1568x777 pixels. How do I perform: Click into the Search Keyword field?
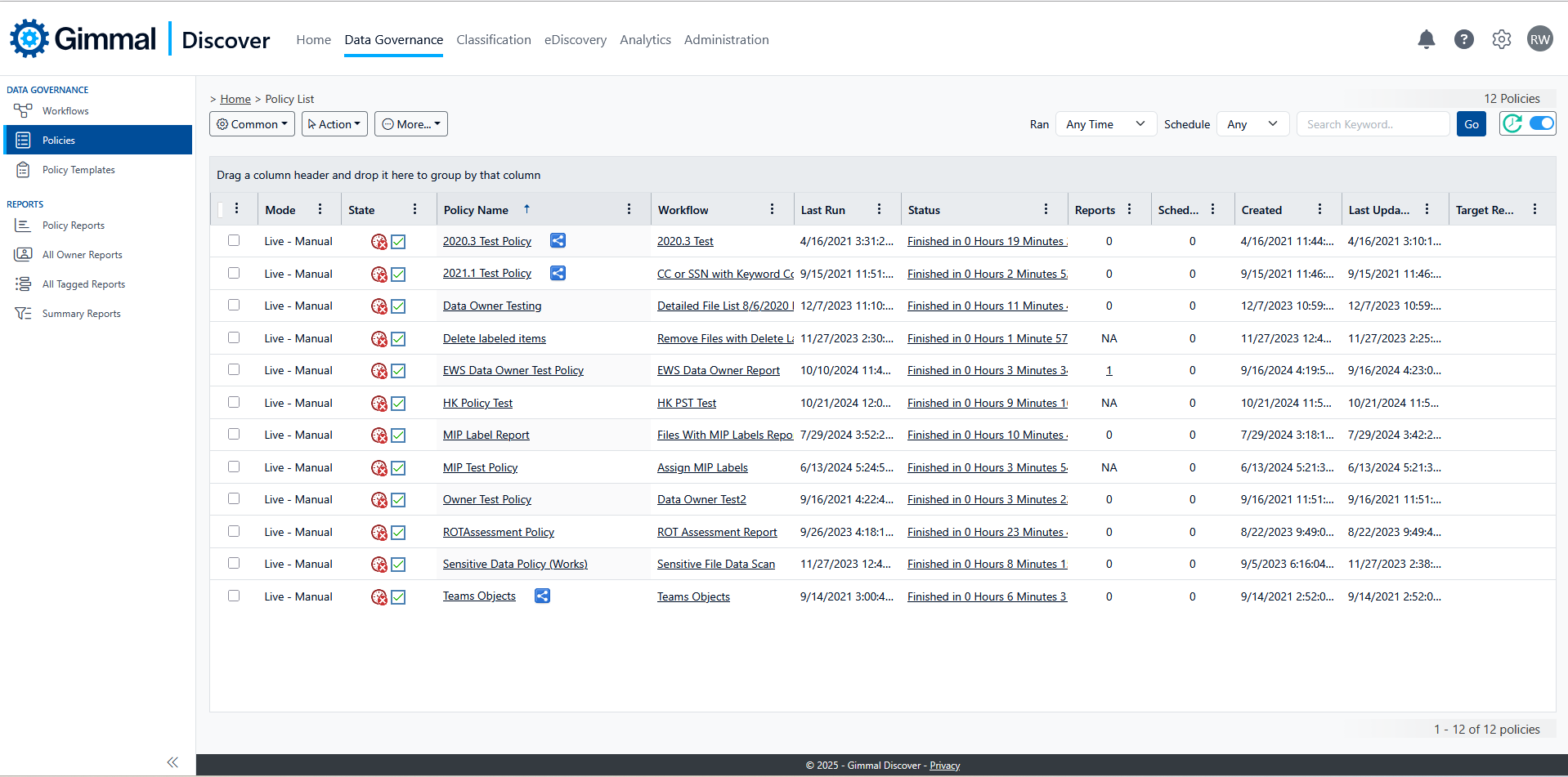coord(1372,124)
